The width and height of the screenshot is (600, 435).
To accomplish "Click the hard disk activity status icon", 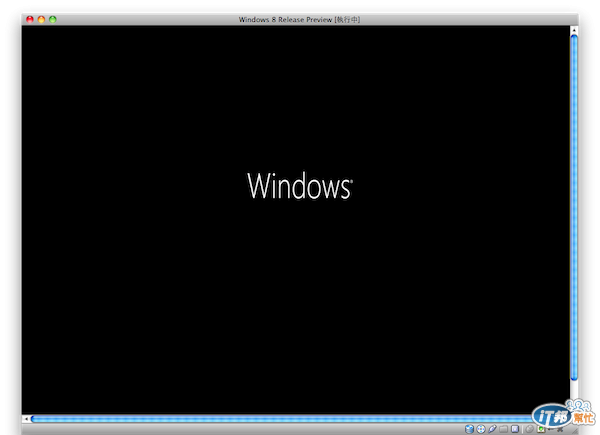I will point(470,429).
